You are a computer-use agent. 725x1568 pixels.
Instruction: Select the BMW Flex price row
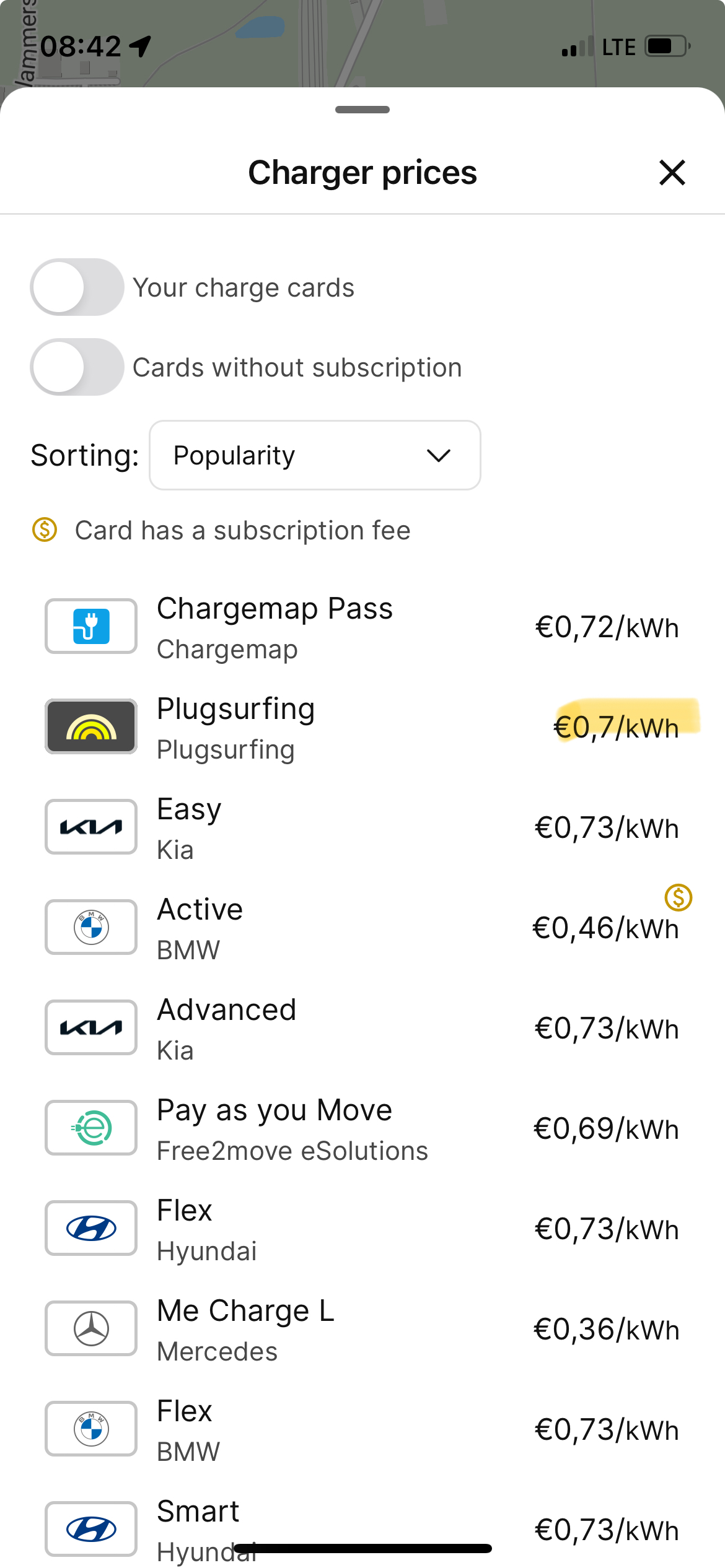[362, 1429]
